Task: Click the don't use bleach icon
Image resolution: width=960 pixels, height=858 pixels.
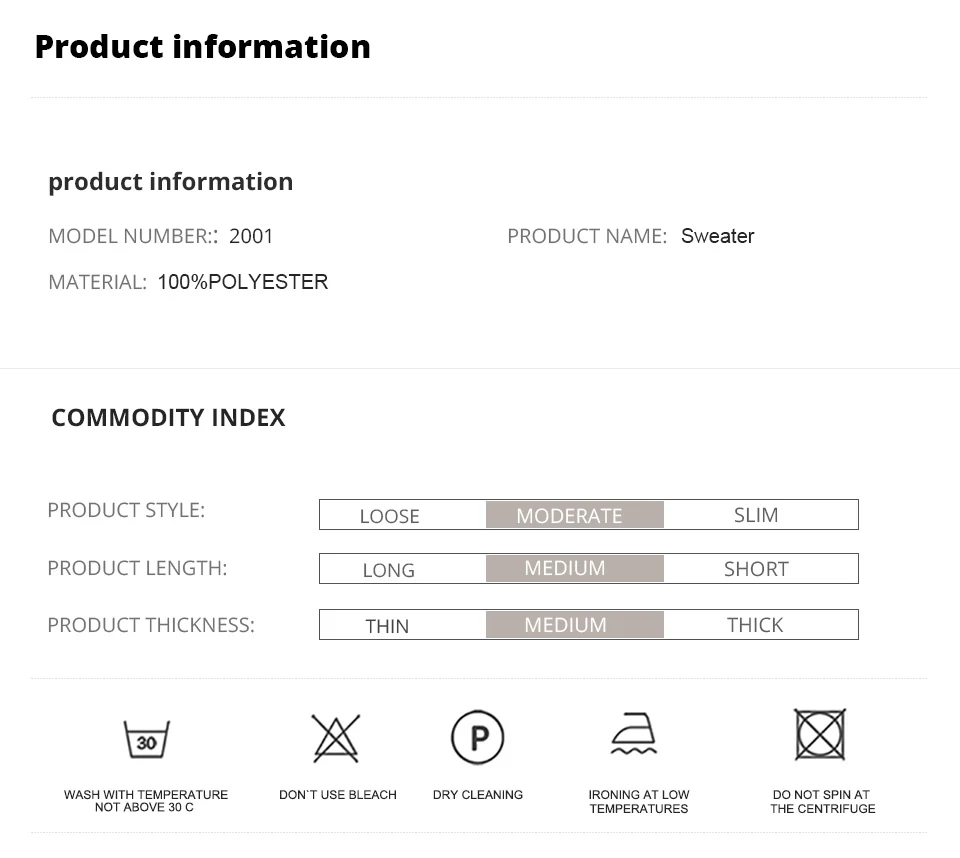Action: coord(336,739)
